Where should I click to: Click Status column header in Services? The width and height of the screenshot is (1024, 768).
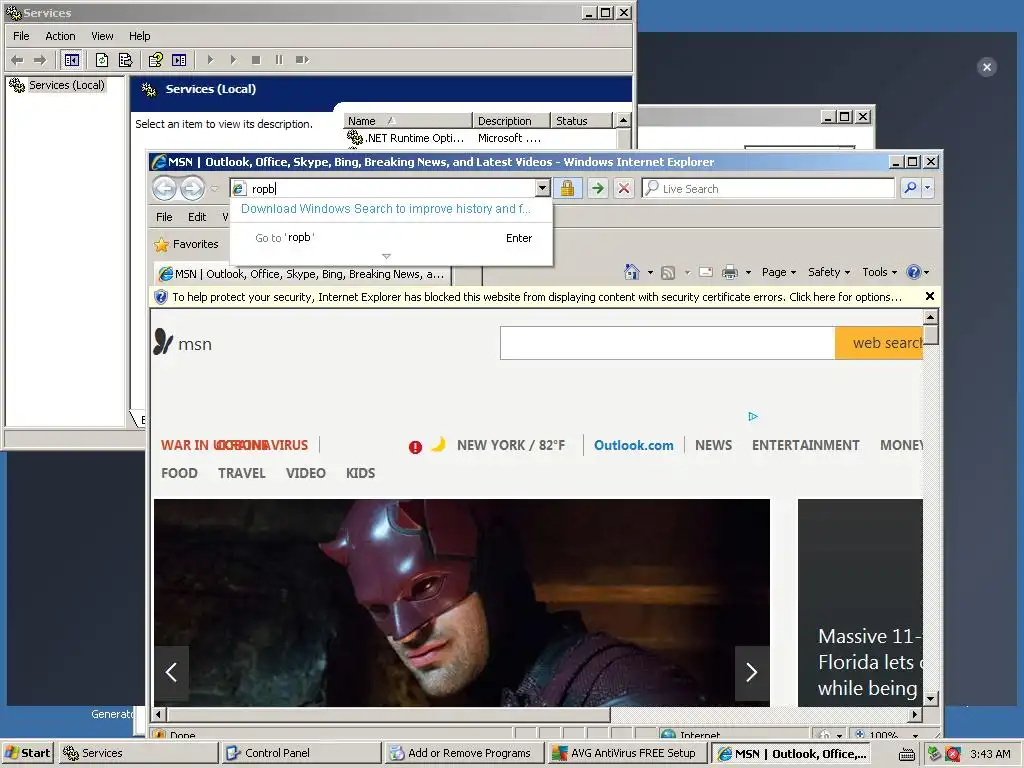tap(581, 121)
